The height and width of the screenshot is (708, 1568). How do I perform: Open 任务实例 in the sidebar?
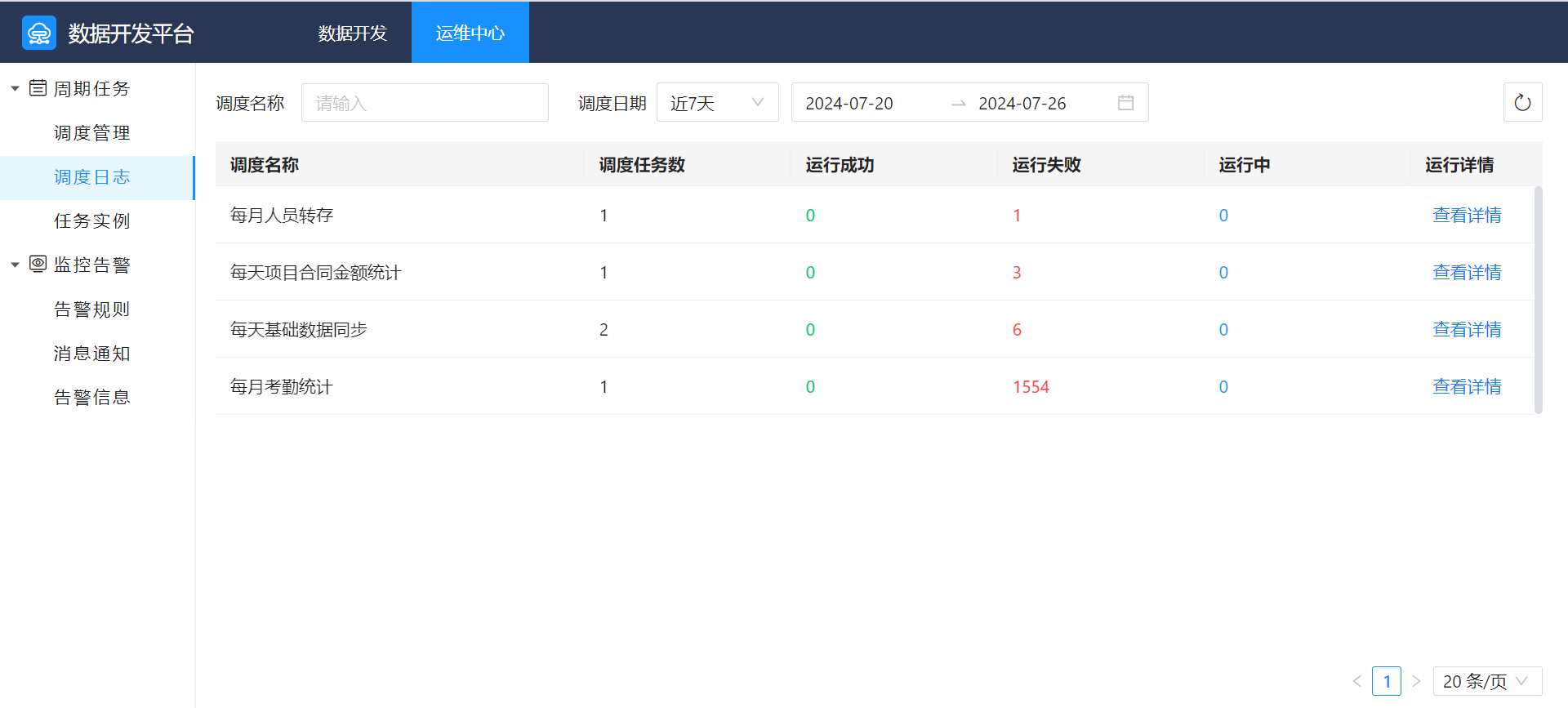(92, 221)
